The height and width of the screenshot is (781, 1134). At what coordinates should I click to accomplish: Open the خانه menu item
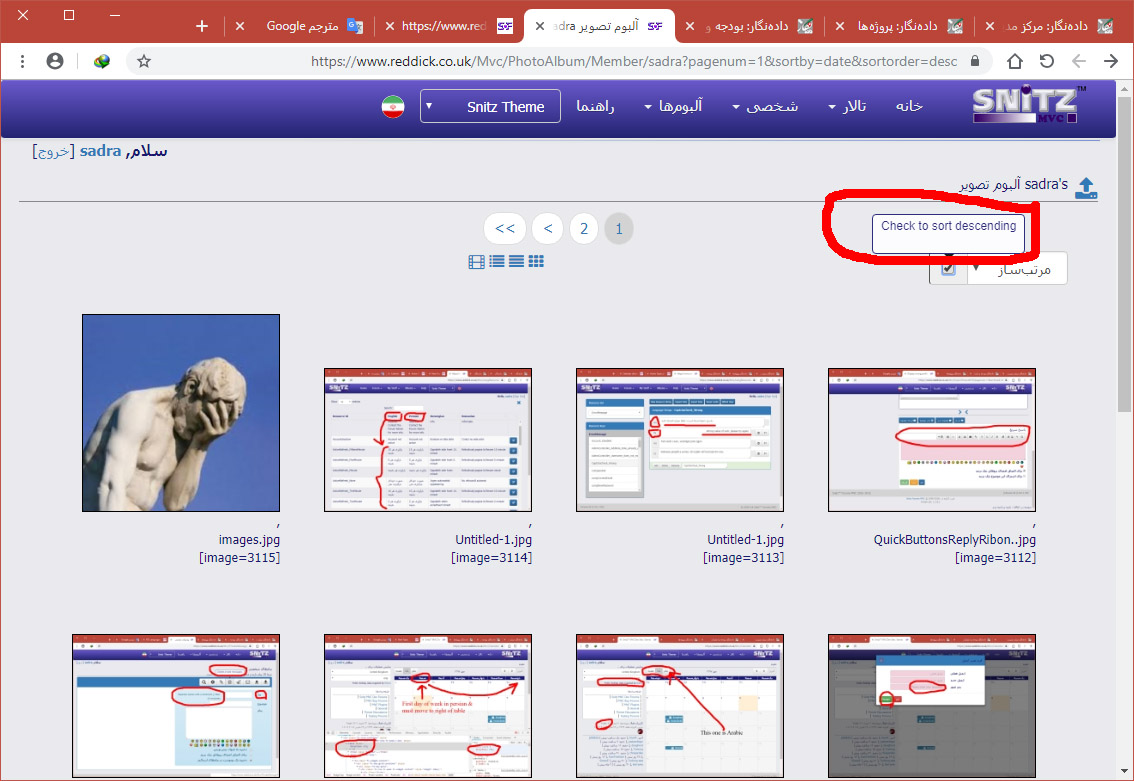(909, 107)
